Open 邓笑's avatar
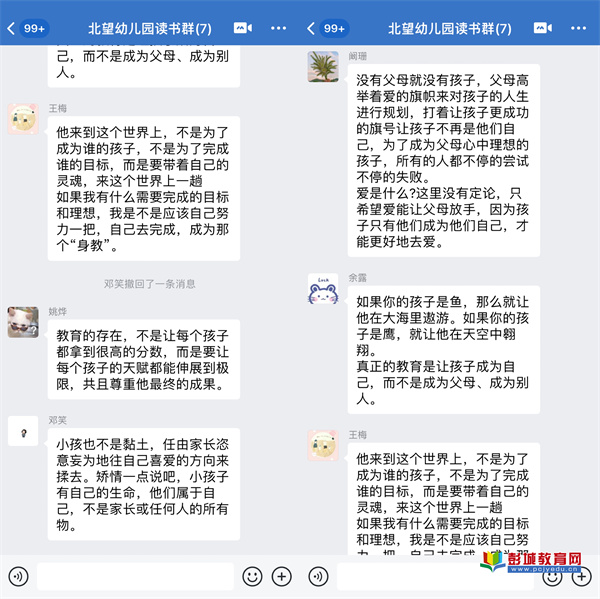This screenshot has height=599, width=600. 23,431
